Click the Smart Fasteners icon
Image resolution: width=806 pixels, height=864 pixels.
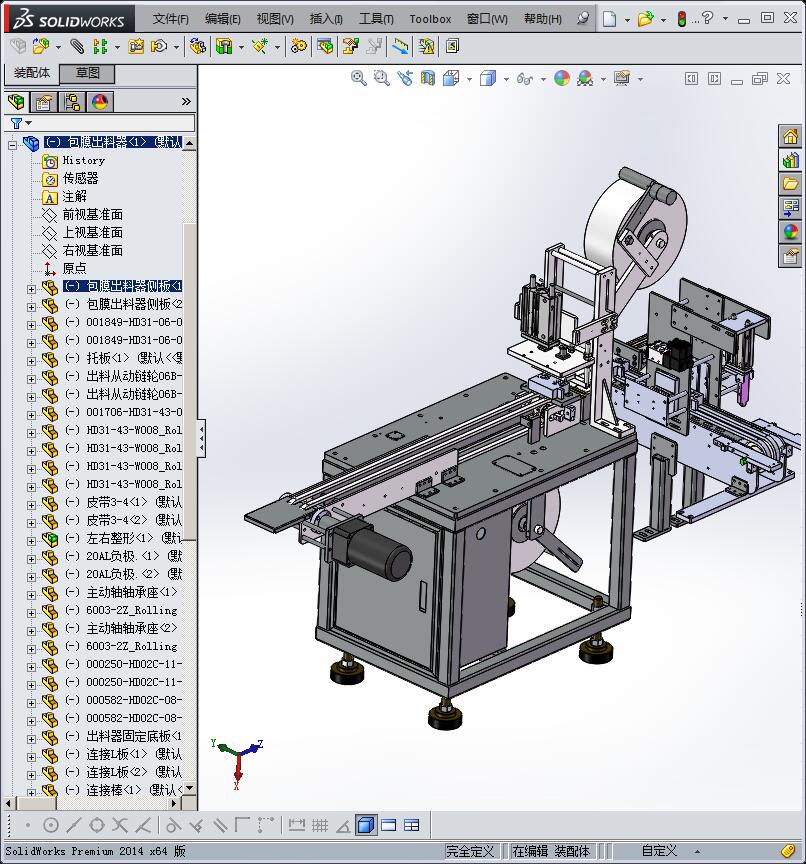click(136, 46)
